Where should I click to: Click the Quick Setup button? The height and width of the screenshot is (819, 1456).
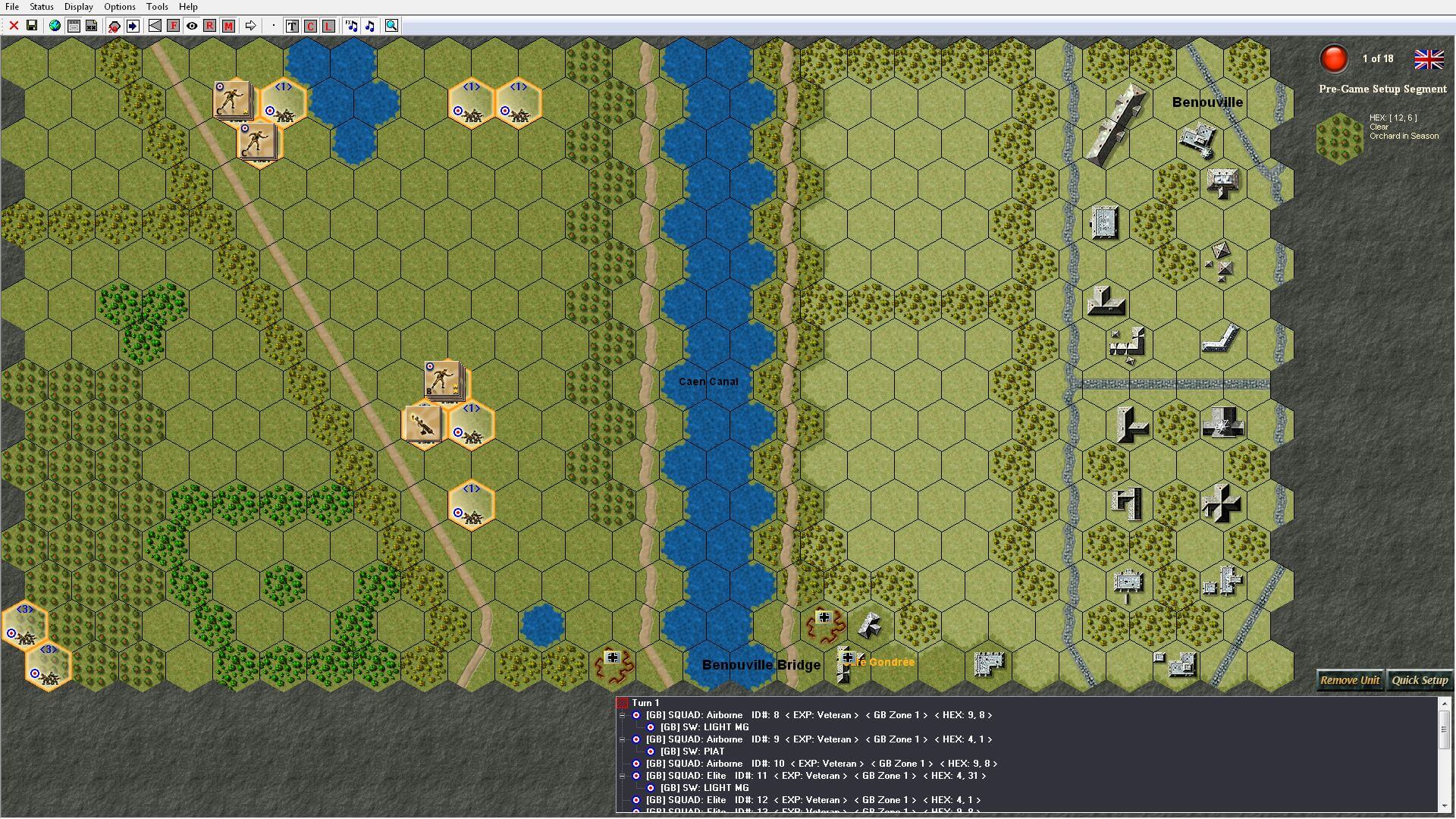click(x=1420, y=680)
